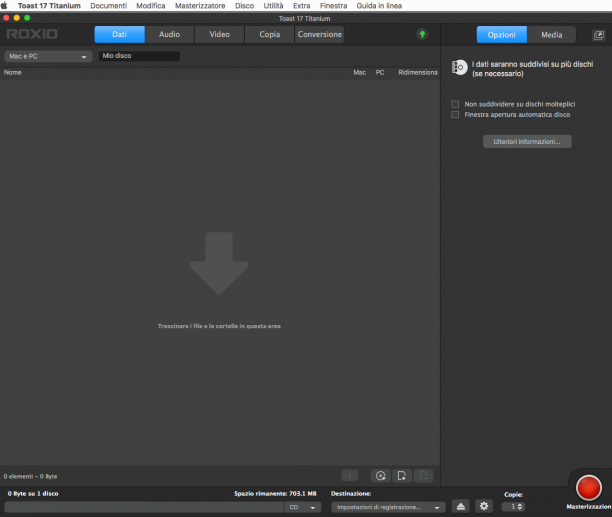Open the CD disc type dropdown
The image size is (612, 517).
pyautogui.click(x=302, y=507)
